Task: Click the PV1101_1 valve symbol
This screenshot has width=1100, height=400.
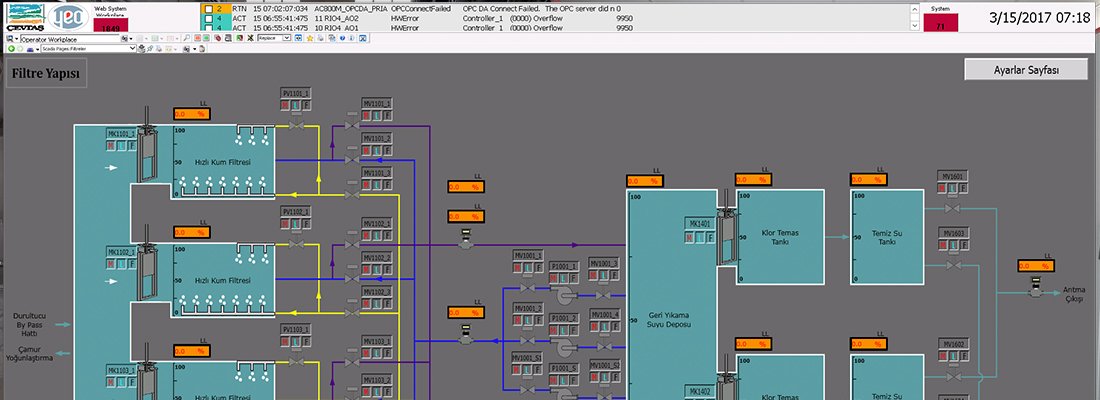Action: tap(296, 127)
